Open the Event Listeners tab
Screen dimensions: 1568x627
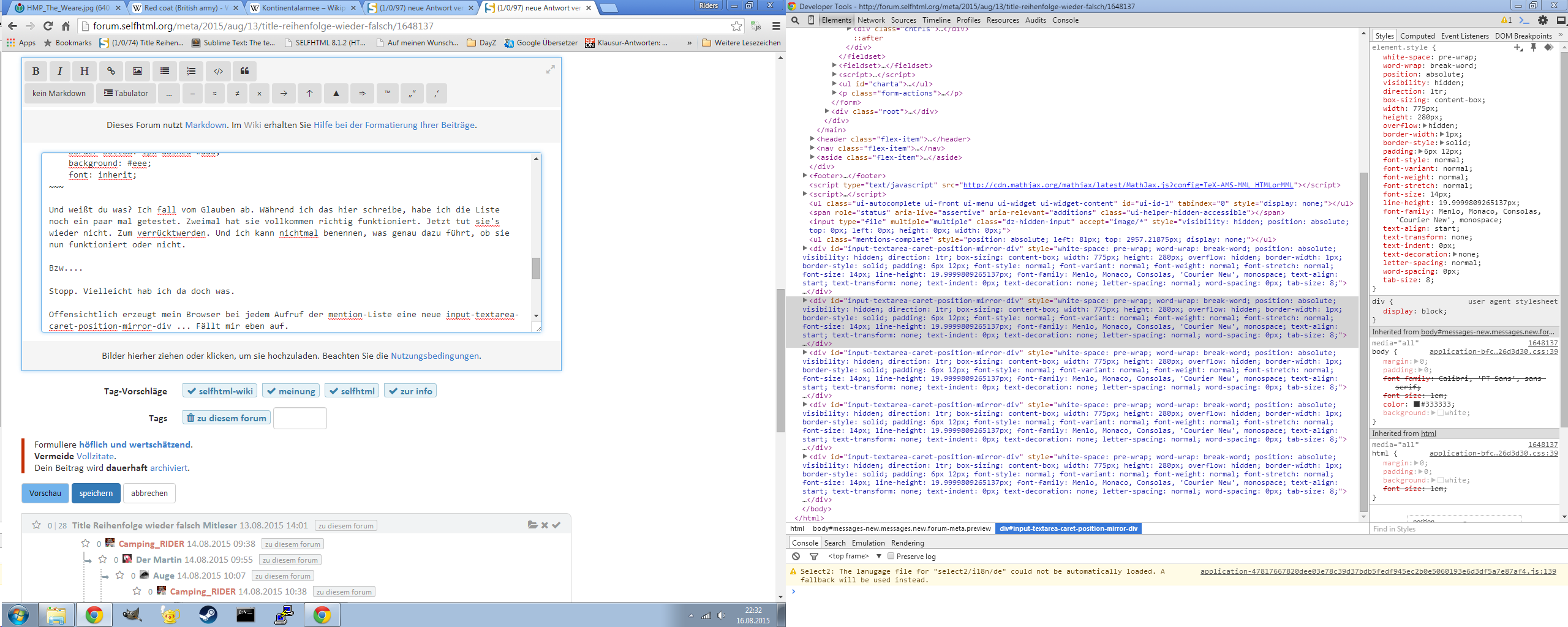tap(1464, 36)
